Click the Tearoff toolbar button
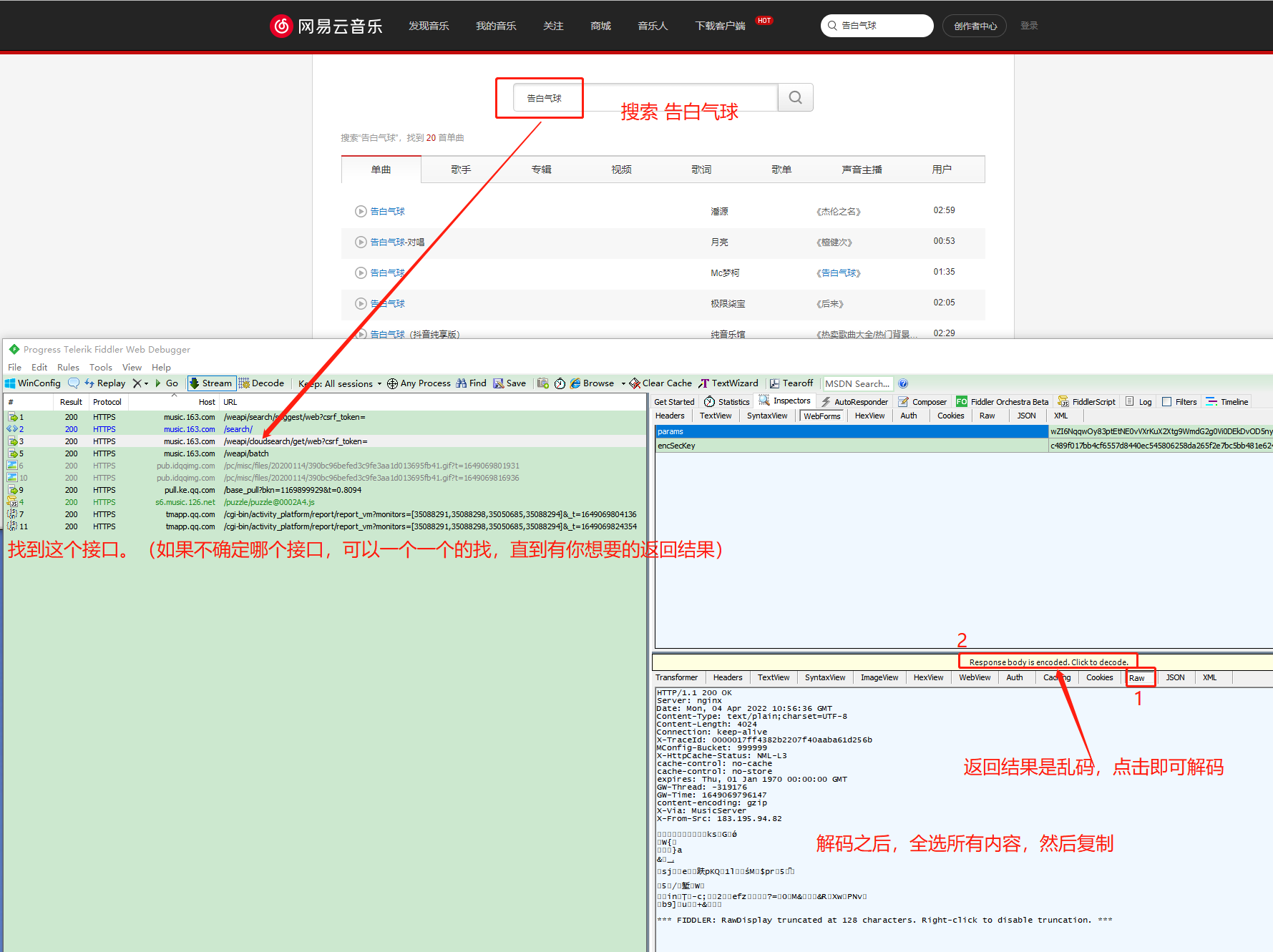Image resolution: width=1273 pixels, height=952 pixels. (x=791, y=383)
